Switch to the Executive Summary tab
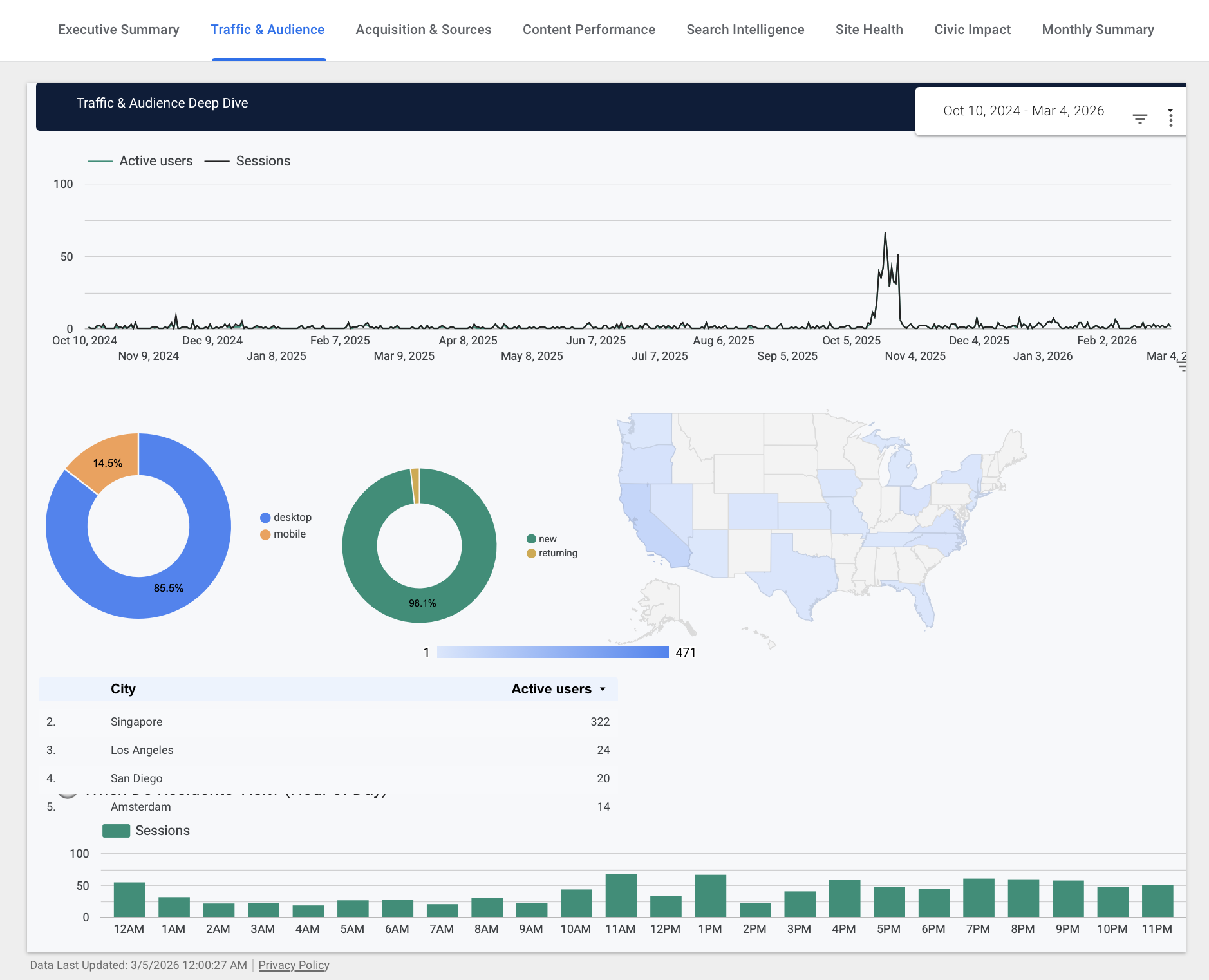 point(118,30)
